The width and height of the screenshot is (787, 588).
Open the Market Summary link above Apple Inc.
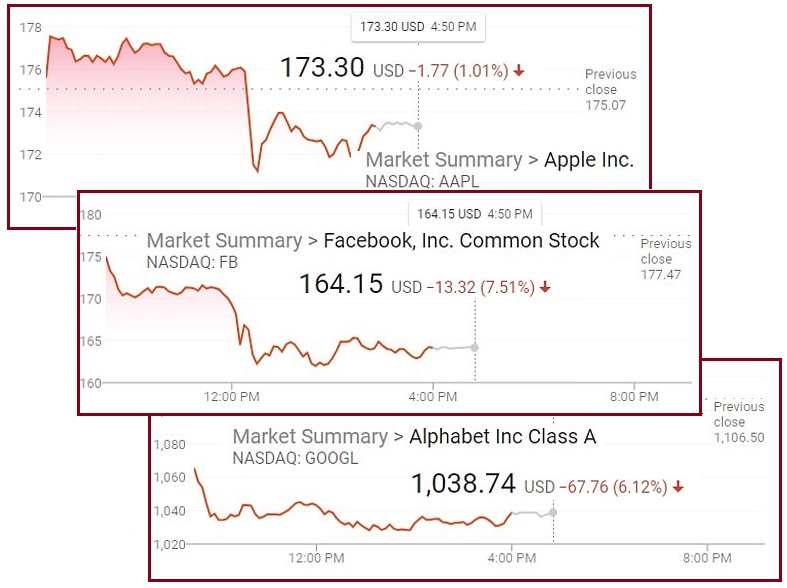point(444,160)
